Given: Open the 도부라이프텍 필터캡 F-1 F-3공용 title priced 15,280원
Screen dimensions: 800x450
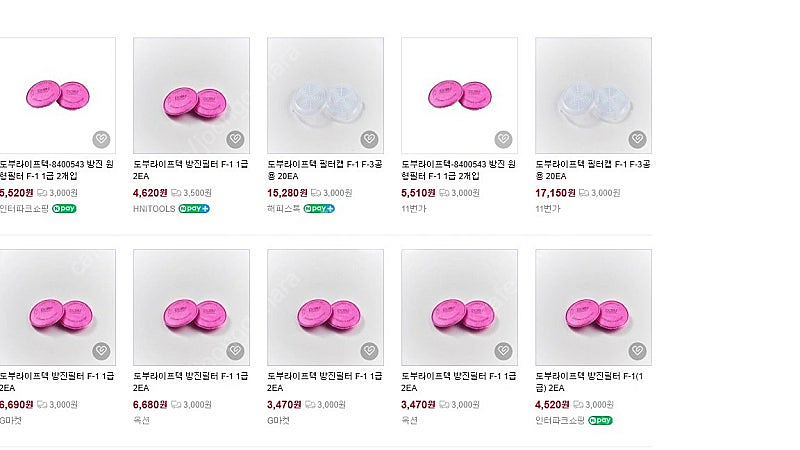Looking at the screenshot, I should pyautogui.click(x=324, y=170).
